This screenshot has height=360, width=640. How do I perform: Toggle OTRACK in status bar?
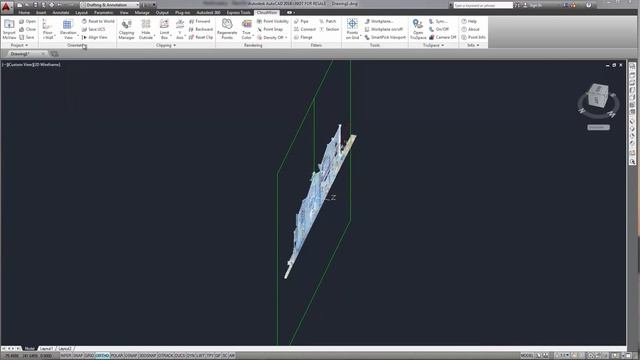pos(166,356)
